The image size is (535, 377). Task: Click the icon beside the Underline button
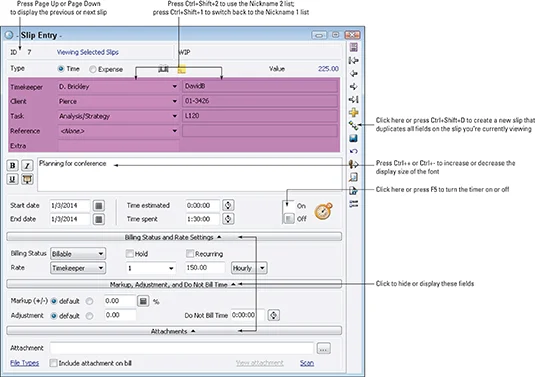[x=27, y=179]
